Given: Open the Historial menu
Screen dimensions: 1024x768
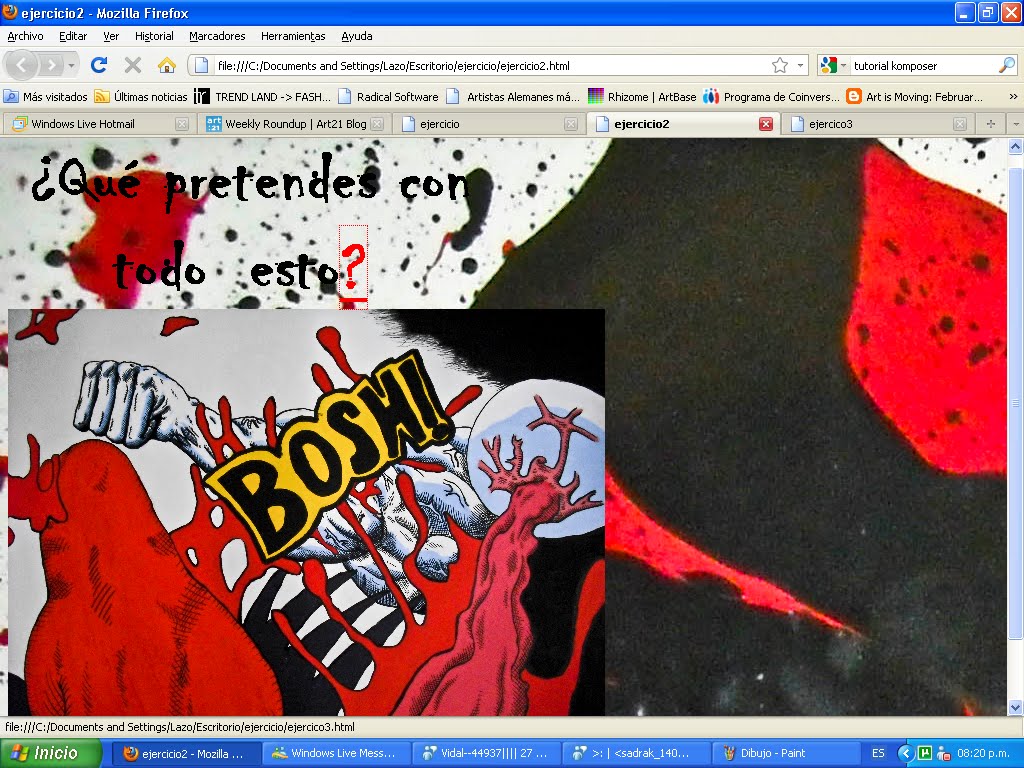Looking at the screenshot, I should click(x=154, y=36).
